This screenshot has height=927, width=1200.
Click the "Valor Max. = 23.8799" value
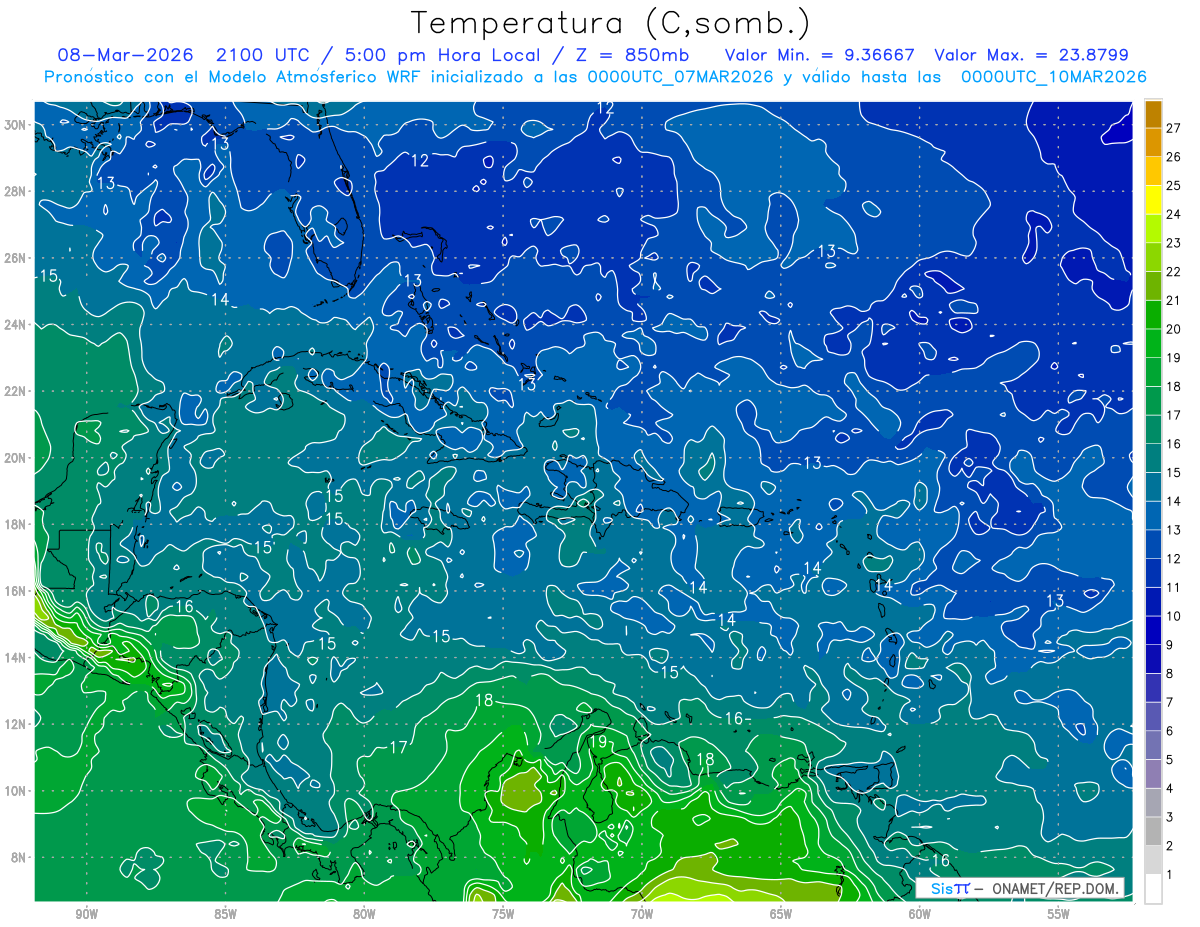coord(1032,55)
